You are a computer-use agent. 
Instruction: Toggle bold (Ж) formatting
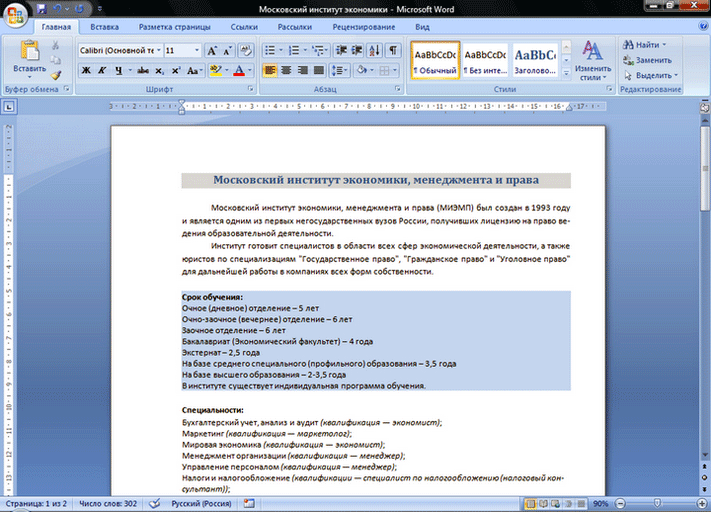(x=86, y=70)
